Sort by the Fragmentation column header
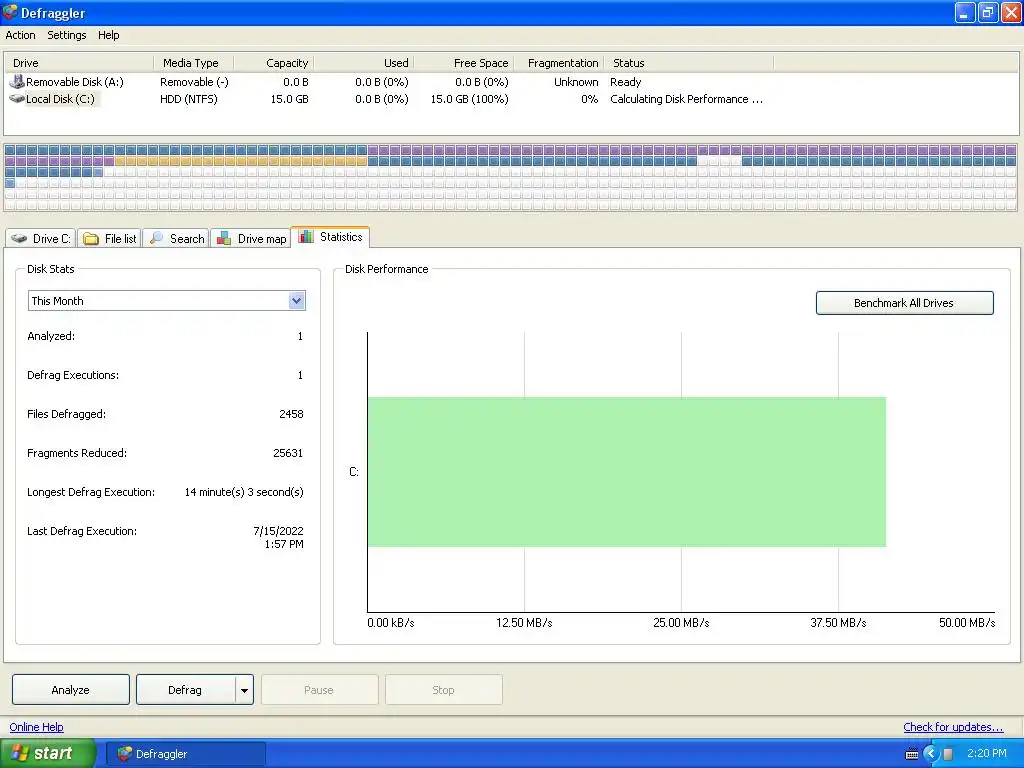Screen dimensions: 1024x768 (x=559, y=63)
